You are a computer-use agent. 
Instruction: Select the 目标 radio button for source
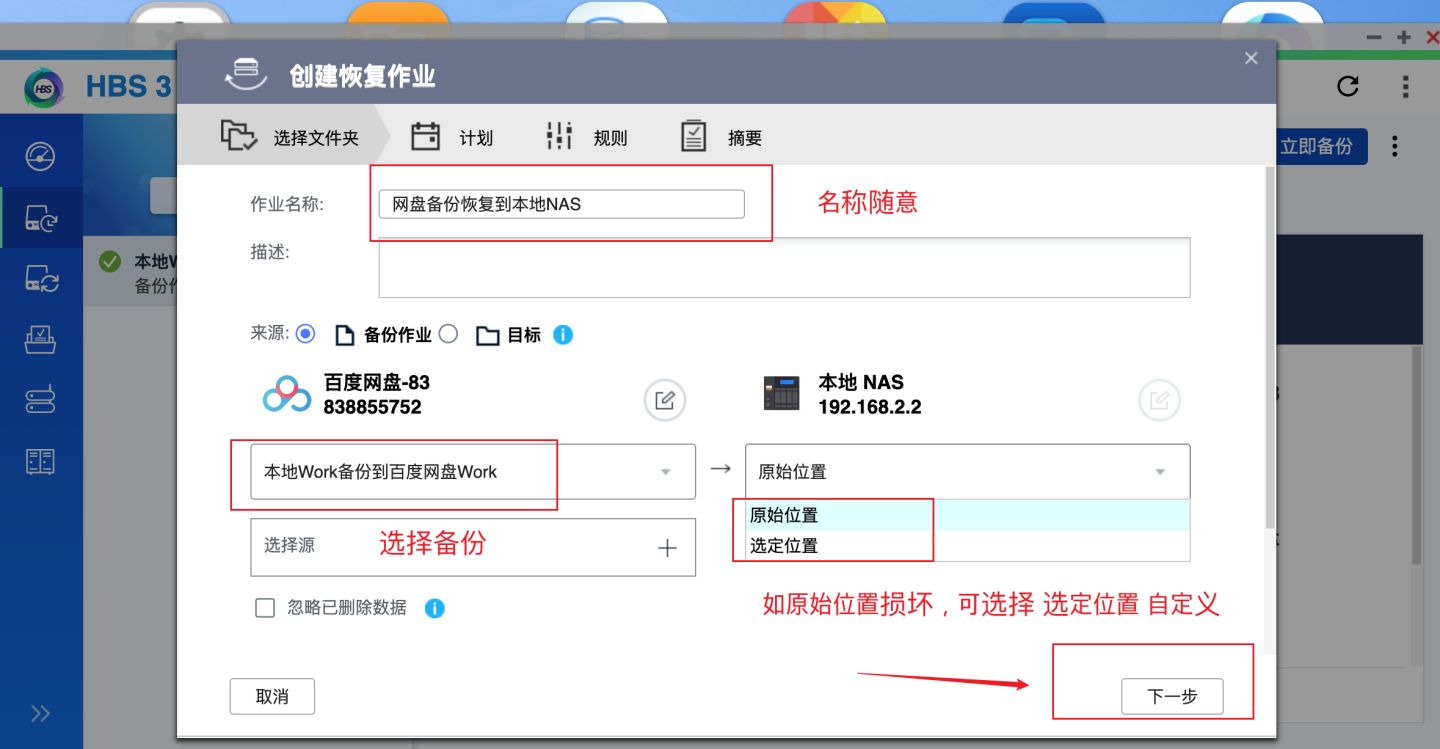(x=449, y=335)
